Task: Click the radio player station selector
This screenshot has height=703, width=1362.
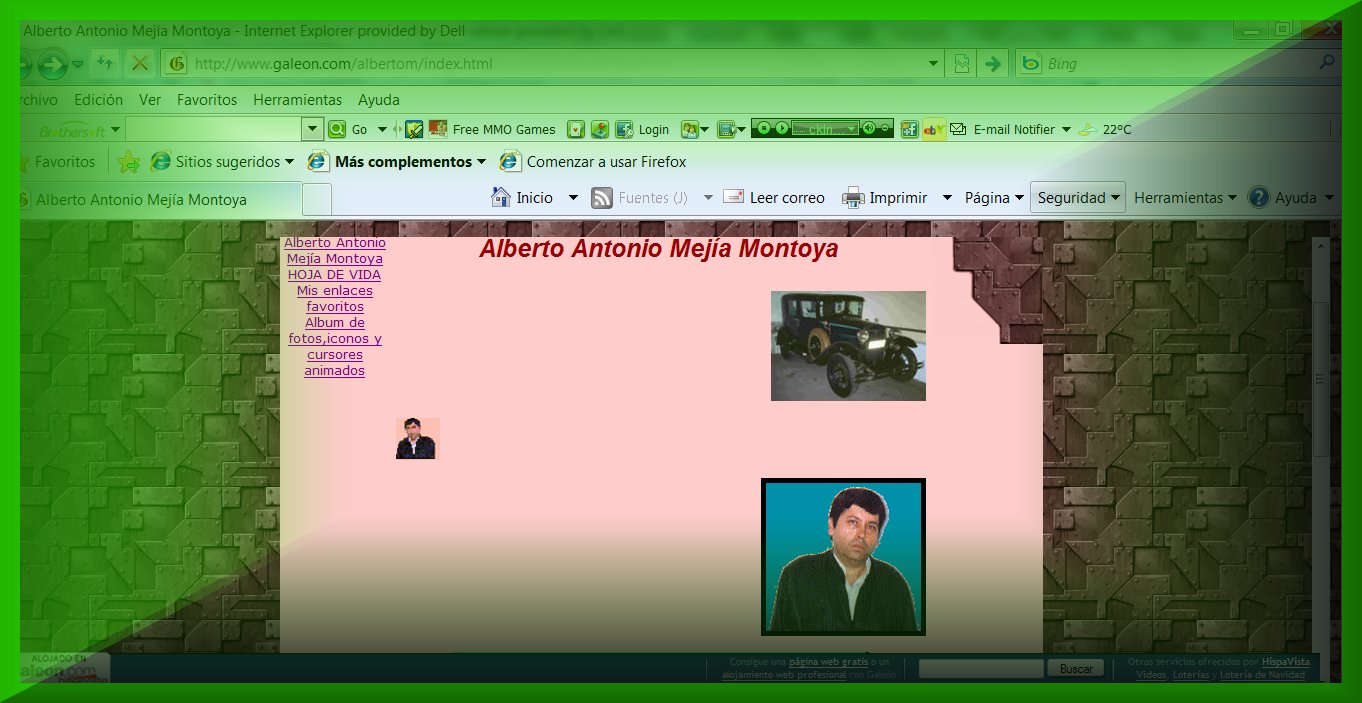Action: click(825, 128)
